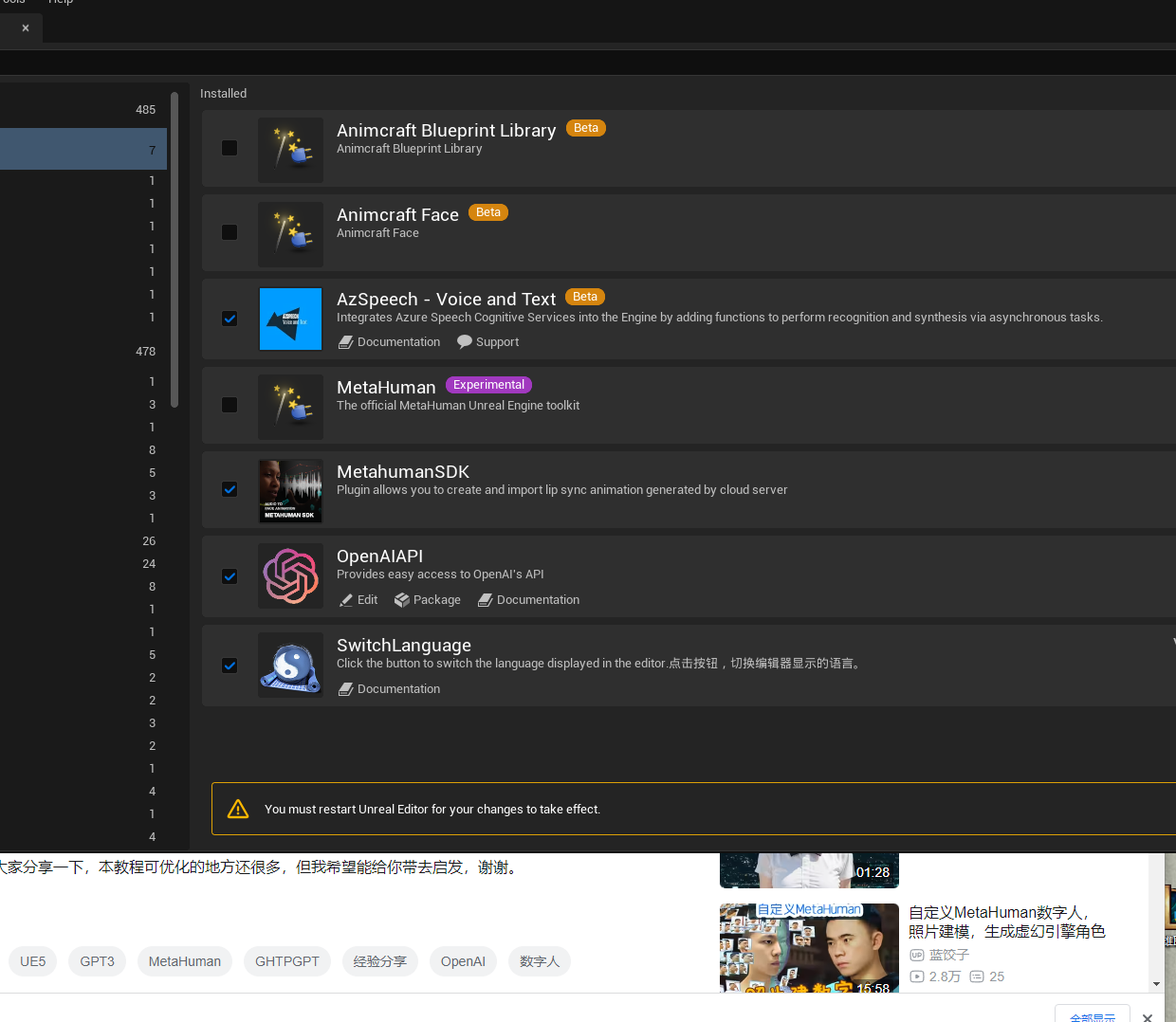Enable the MetaHuman plugin checkbox
Screen dimensions: 1176x1022
tap(230, 405)
